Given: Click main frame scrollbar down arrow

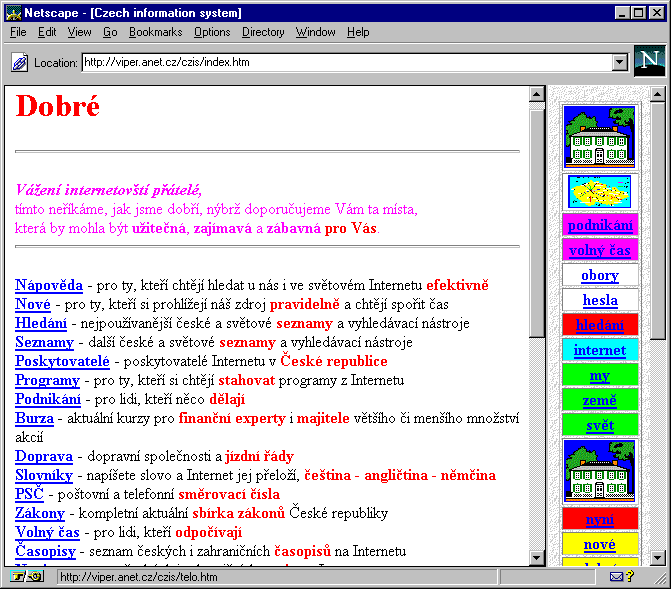Looking at the screenshot, I should pos(537,558).
